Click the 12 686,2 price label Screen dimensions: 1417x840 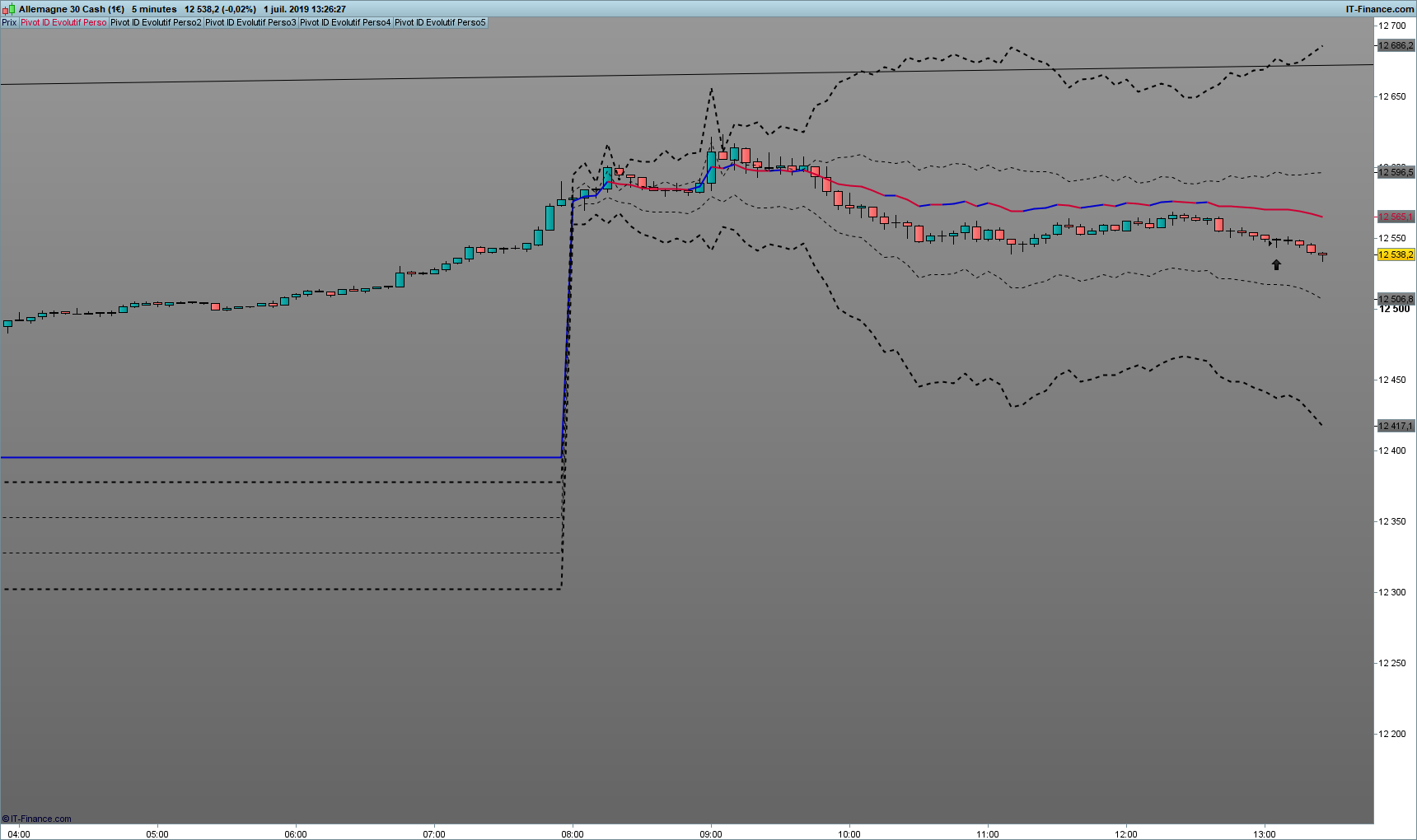point(1396,45)
